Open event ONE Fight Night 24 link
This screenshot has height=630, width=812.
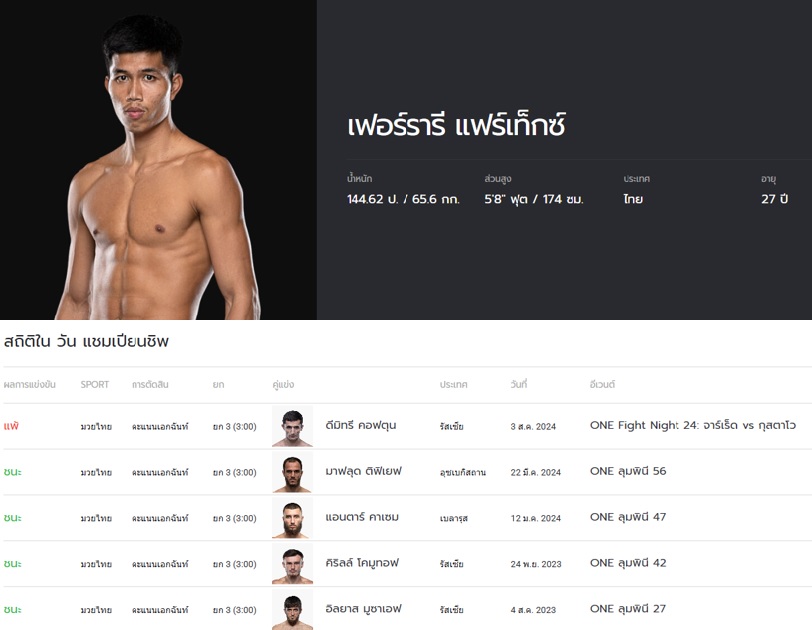coord(693,426)
